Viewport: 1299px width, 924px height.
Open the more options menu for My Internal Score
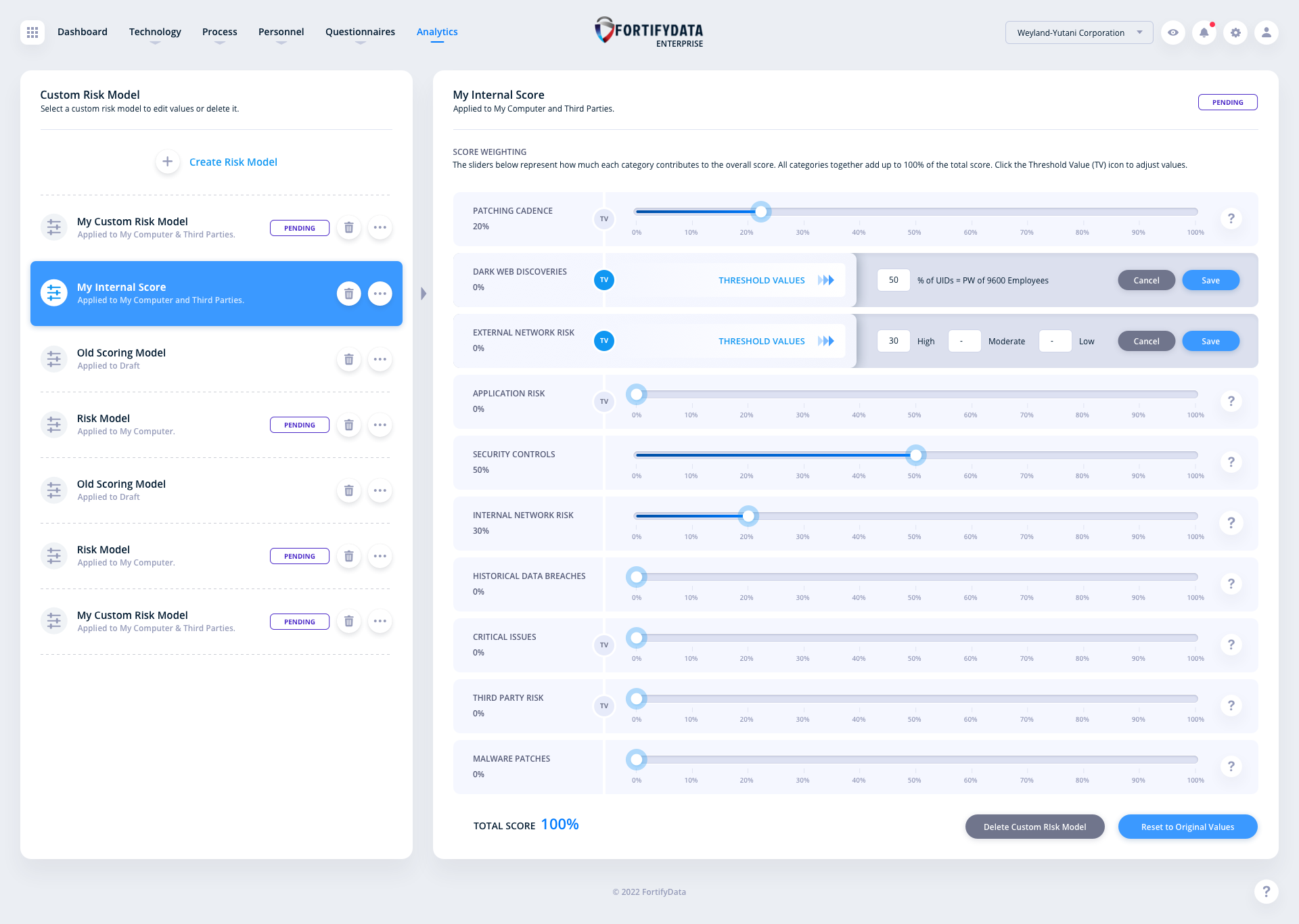click(x=380, y=293)
